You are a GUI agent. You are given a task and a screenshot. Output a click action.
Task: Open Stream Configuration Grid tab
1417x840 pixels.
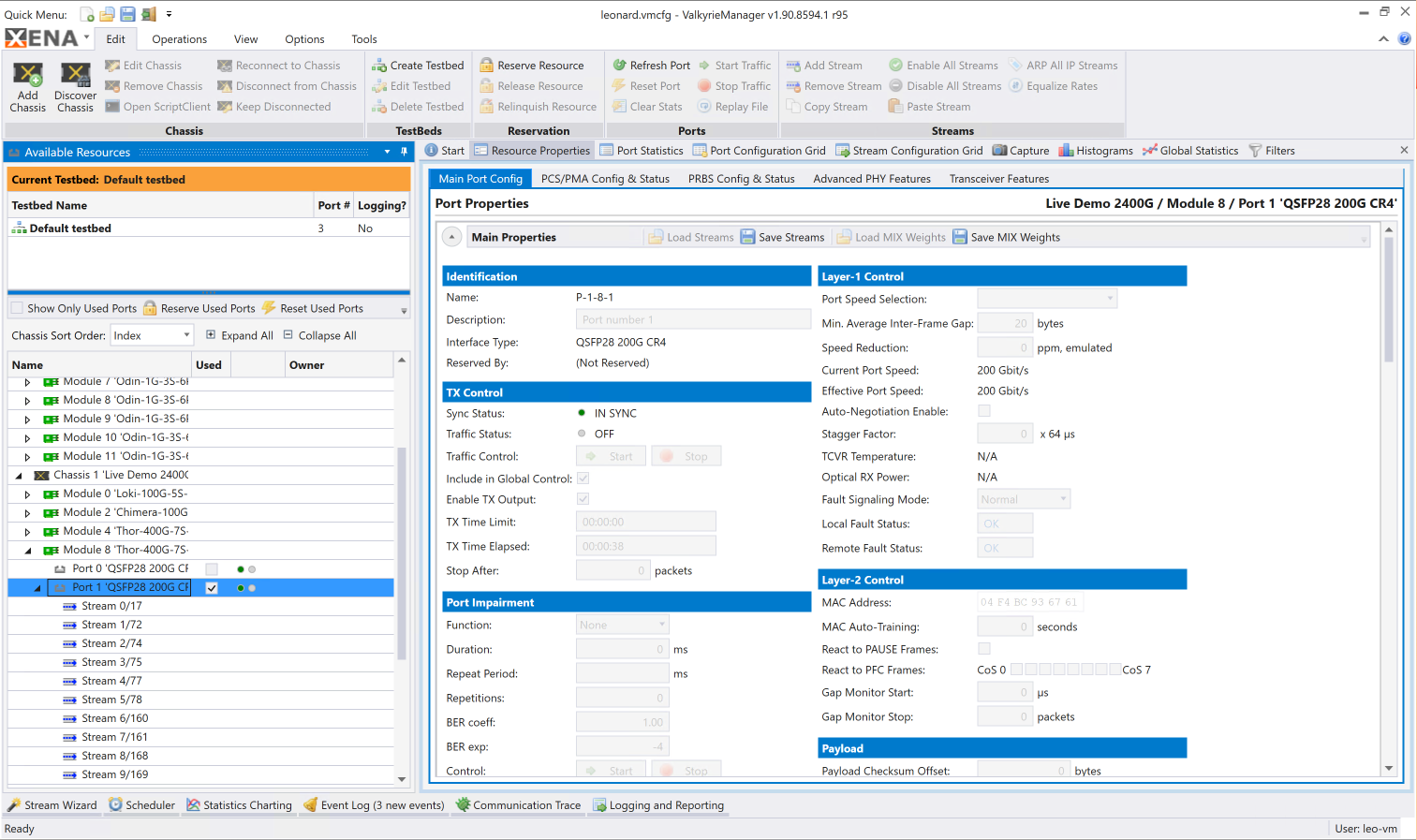point(908,151)
